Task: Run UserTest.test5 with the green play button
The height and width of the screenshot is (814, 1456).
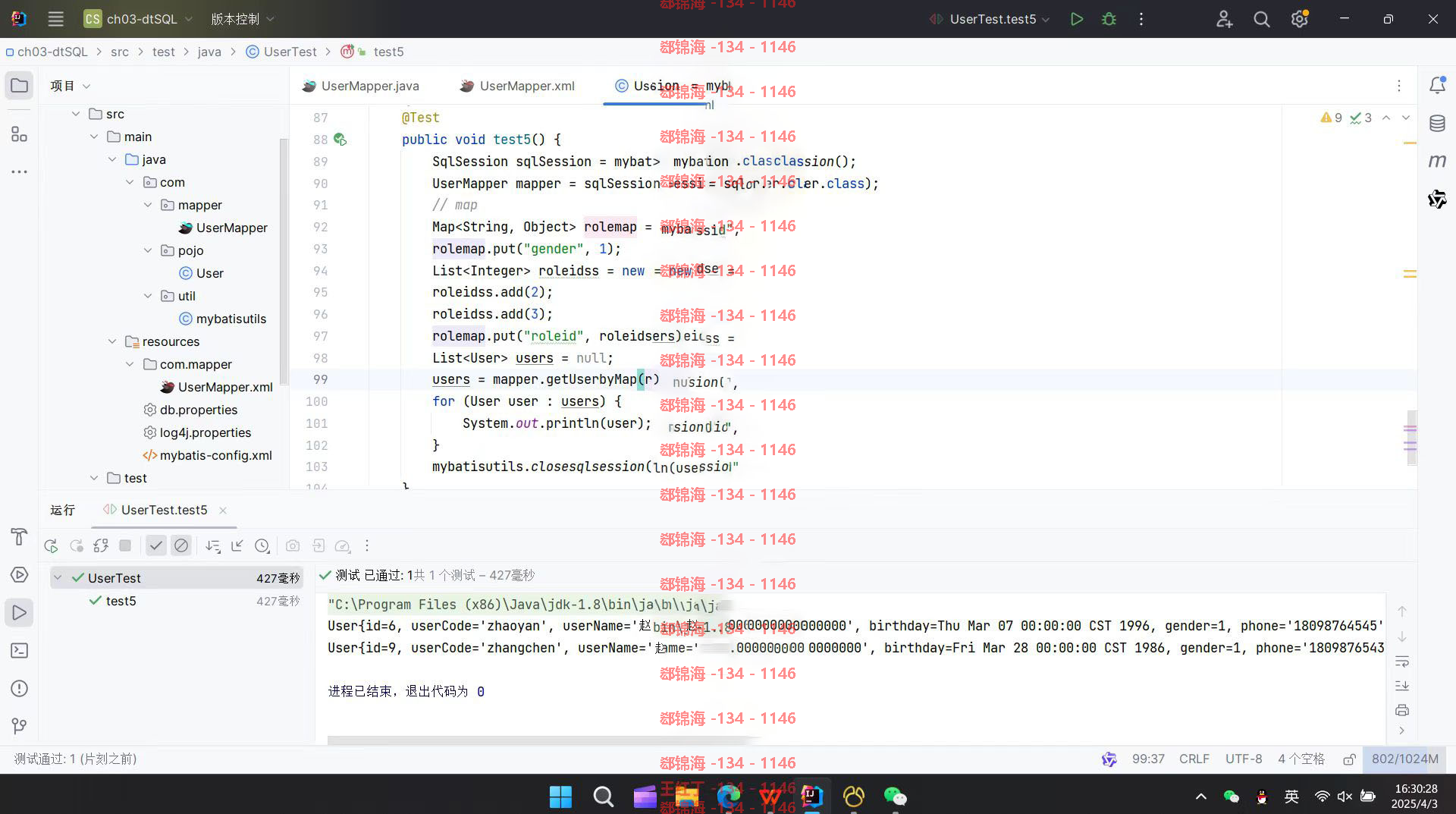Action: click(x=1076, y=19)
